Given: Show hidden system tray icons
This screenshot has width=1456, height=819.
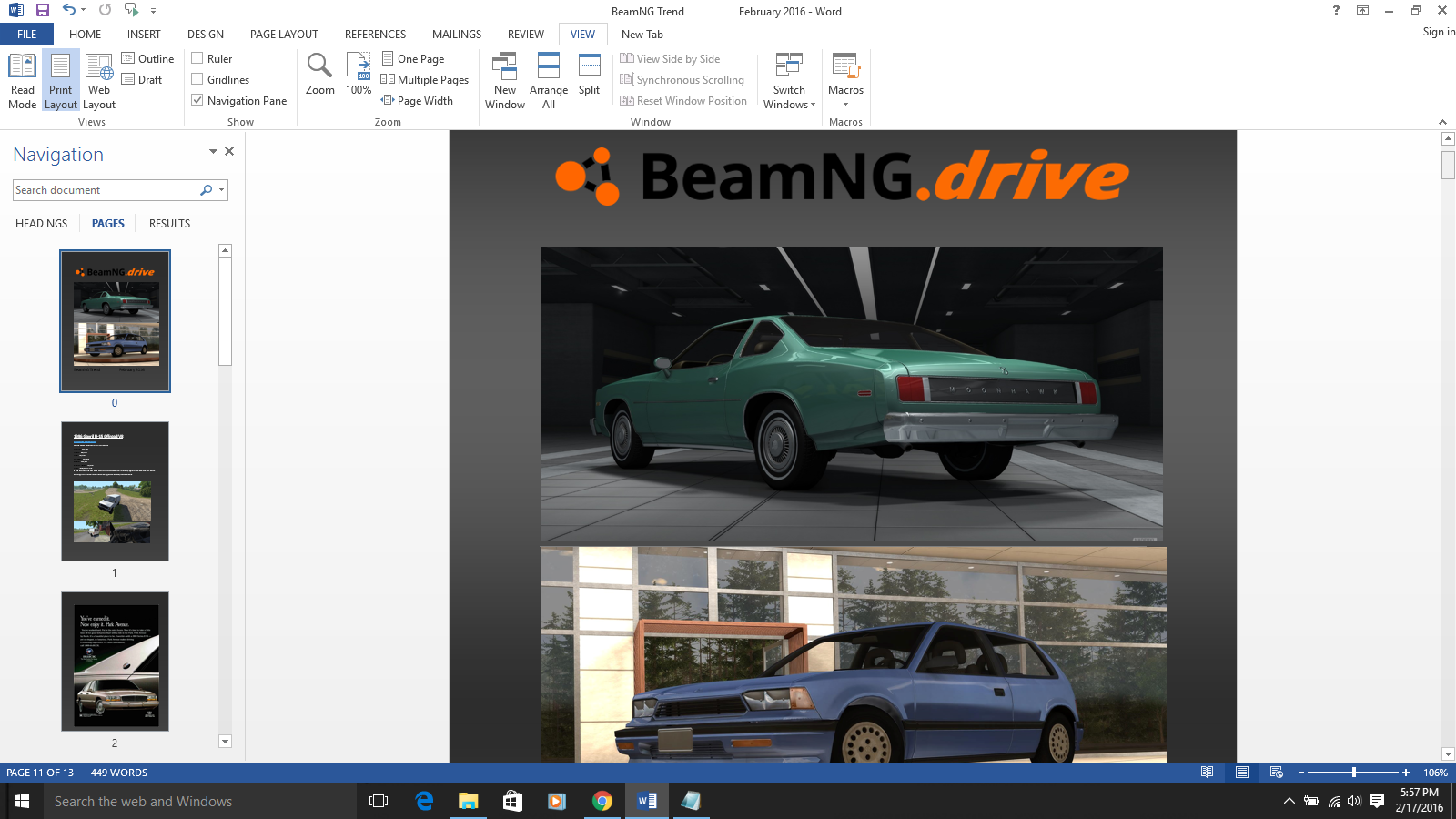Looking at the screenshot, I should 1289,802.
